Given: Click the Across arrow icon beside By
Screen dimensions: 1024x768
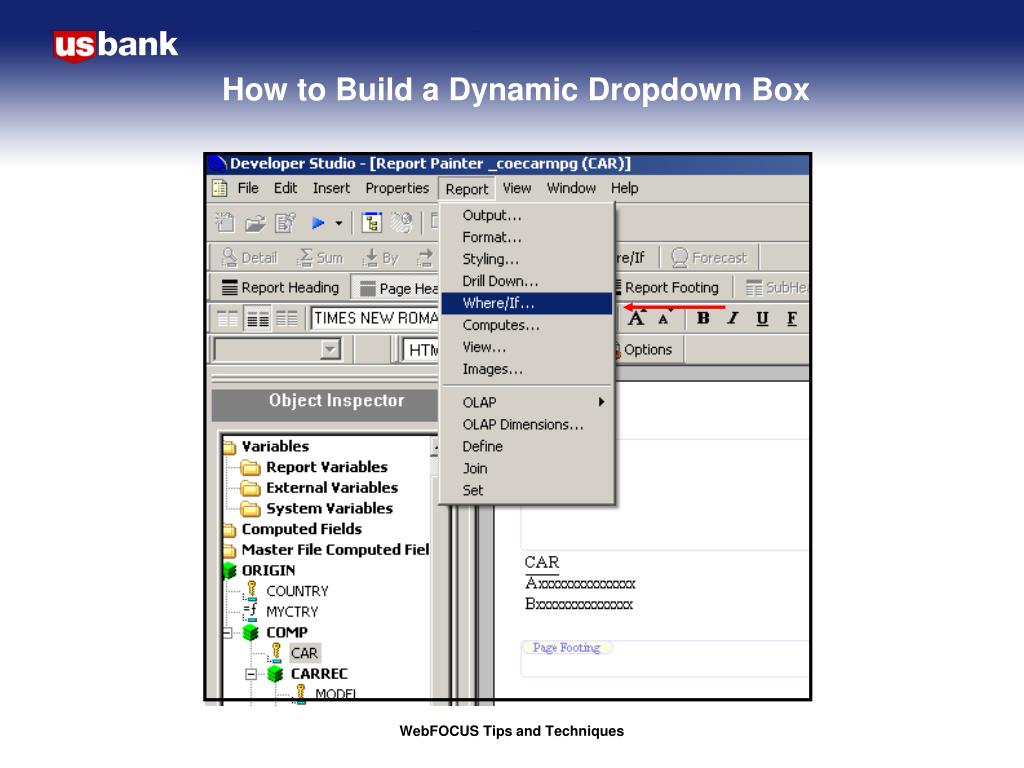Looking at the screenshot, I should 425,258.
